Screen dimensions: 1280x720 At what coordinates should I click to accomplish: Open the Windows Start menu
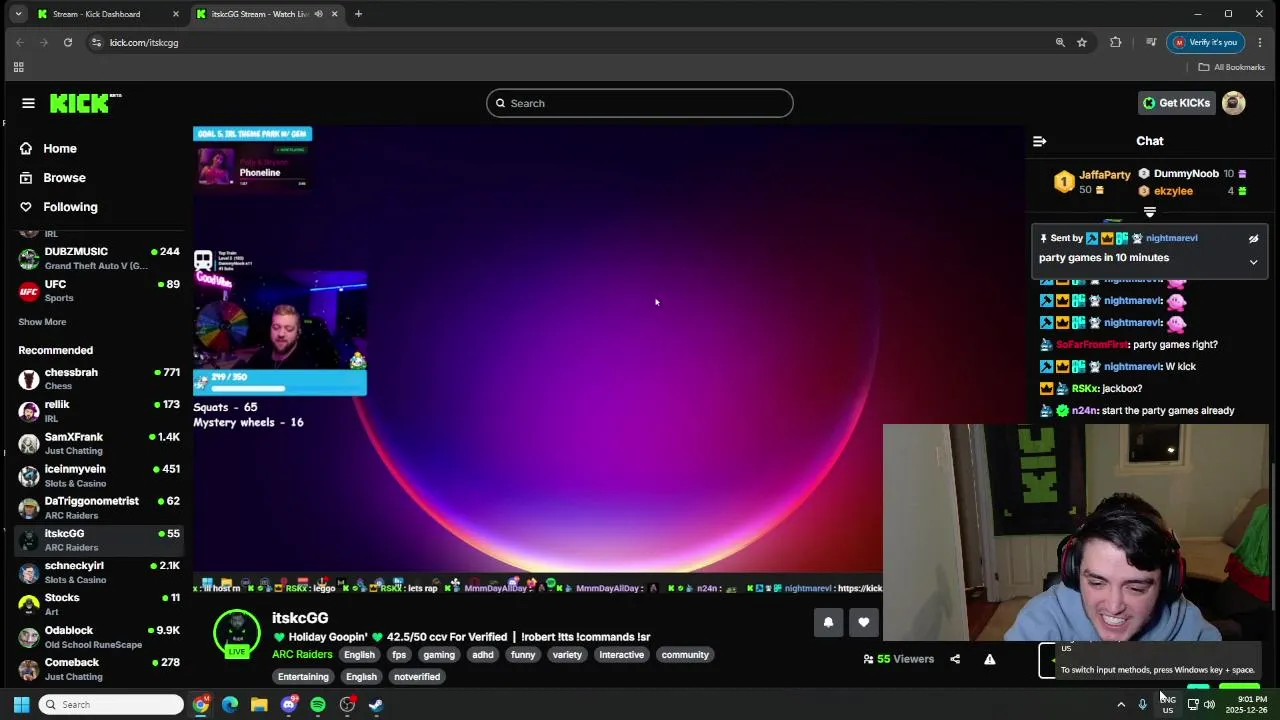click(21, 705)
